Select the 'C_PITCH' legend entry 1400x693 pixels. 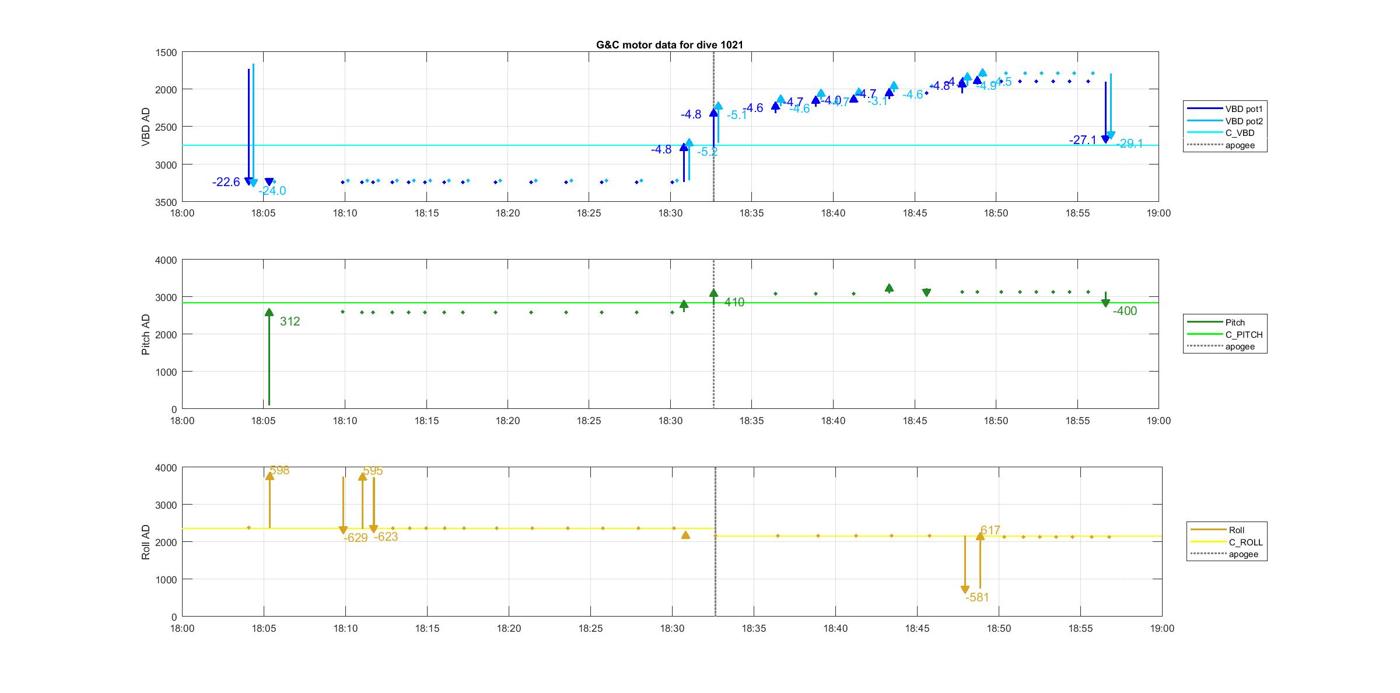(1224, 334)
